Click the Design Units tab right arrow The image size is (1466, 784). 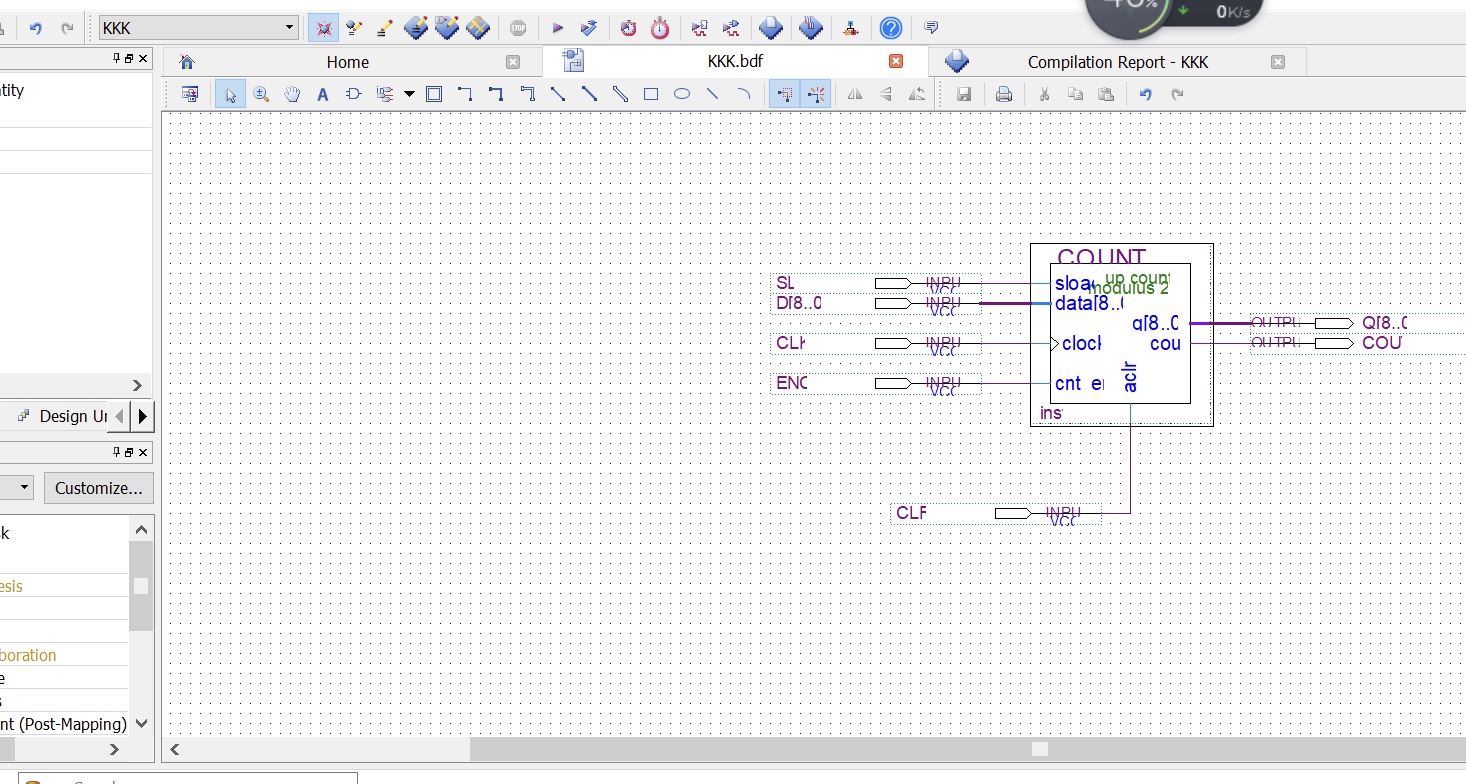pyautogui.click(x=142, y=416)
